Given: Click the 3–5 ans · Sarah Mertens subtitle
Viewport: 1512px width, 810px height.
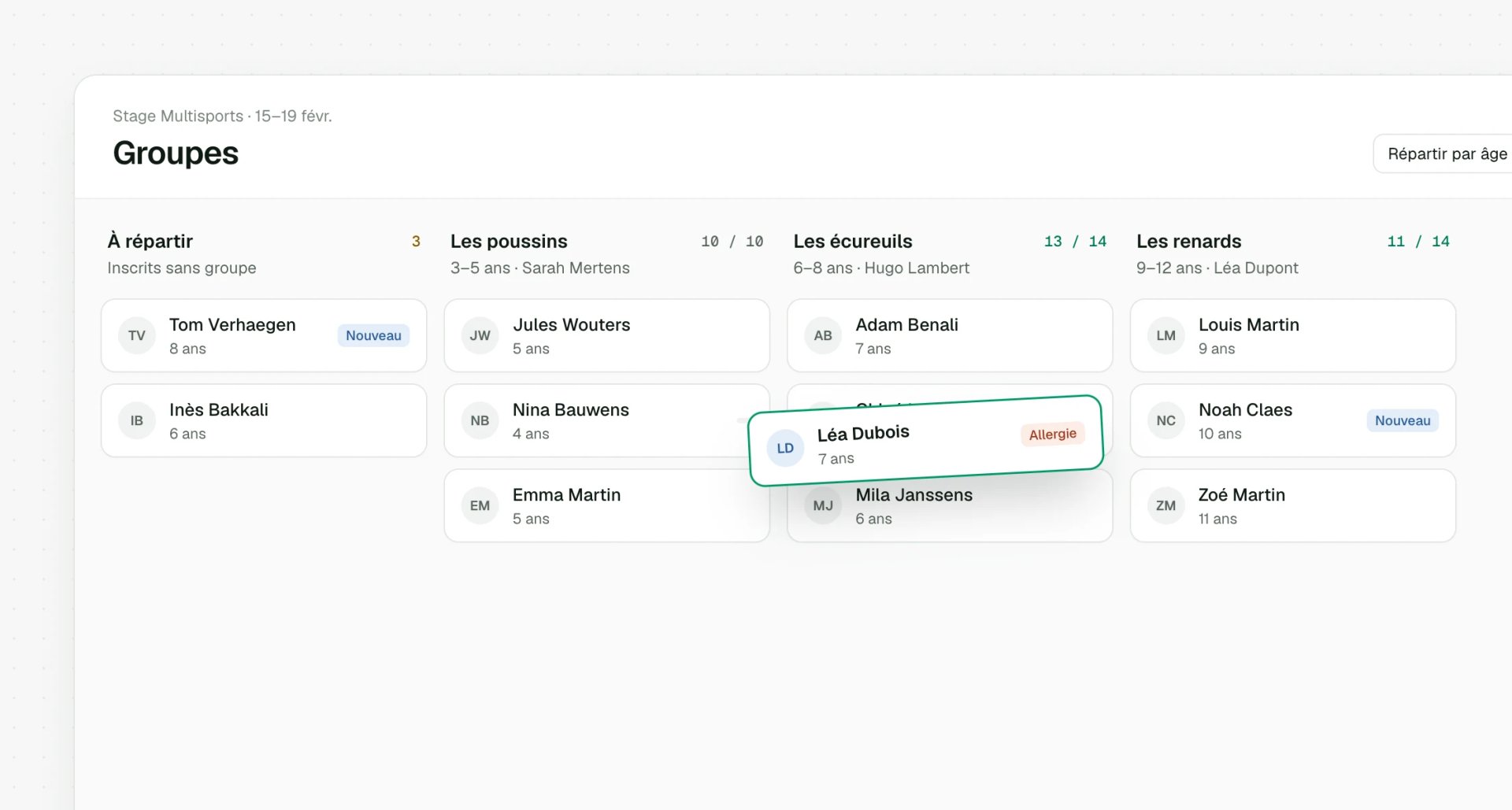Looking at the screenshot, I should (x=540, y=268).
